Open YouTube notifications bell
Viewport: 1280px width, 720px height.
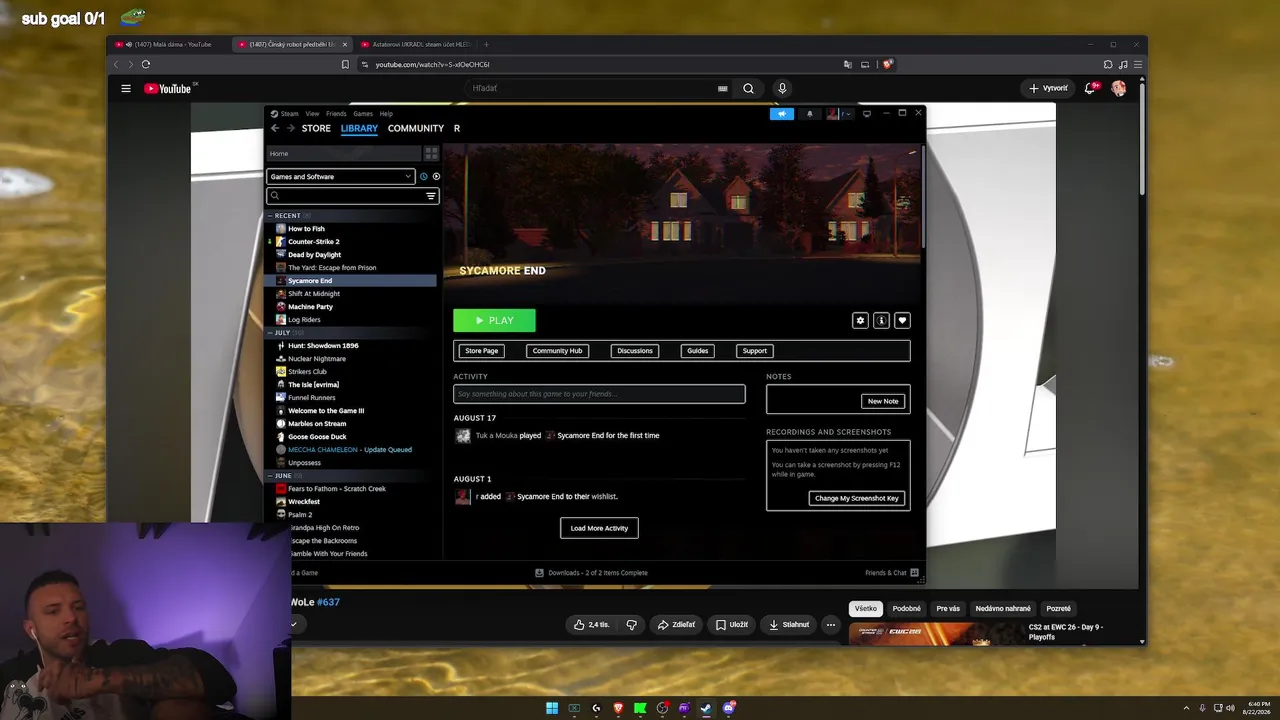point(1091,88)
